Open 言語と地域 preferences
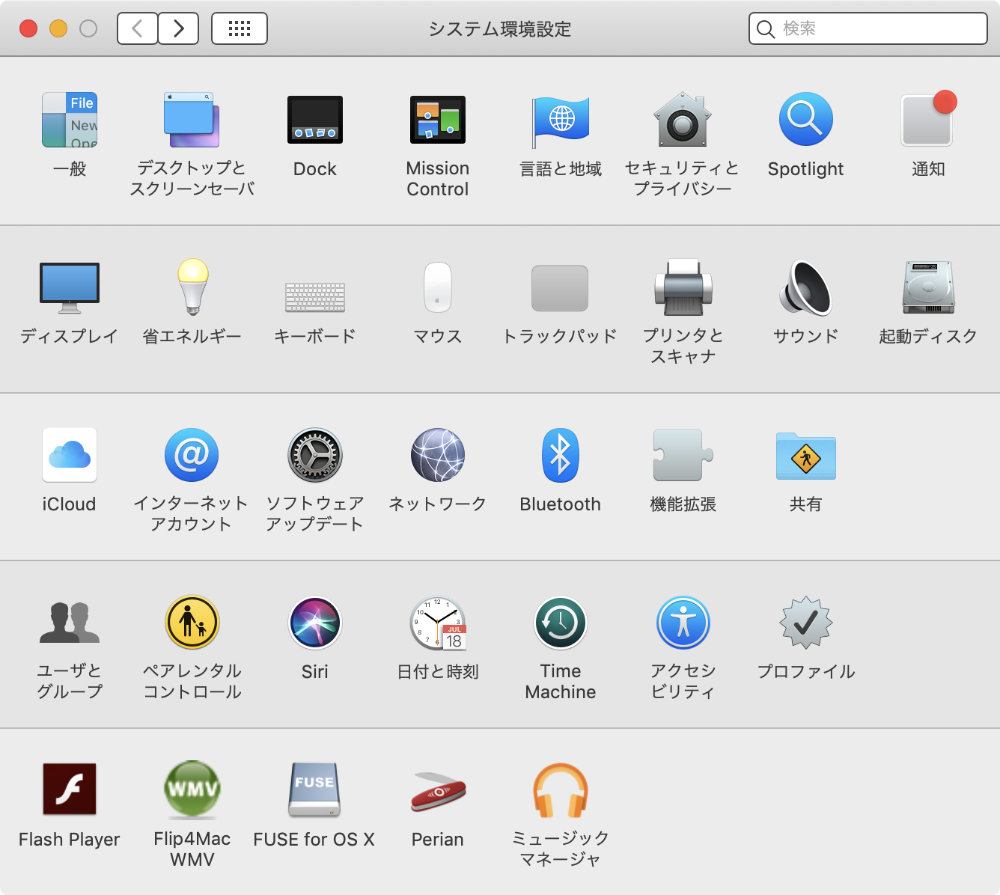 561,120
